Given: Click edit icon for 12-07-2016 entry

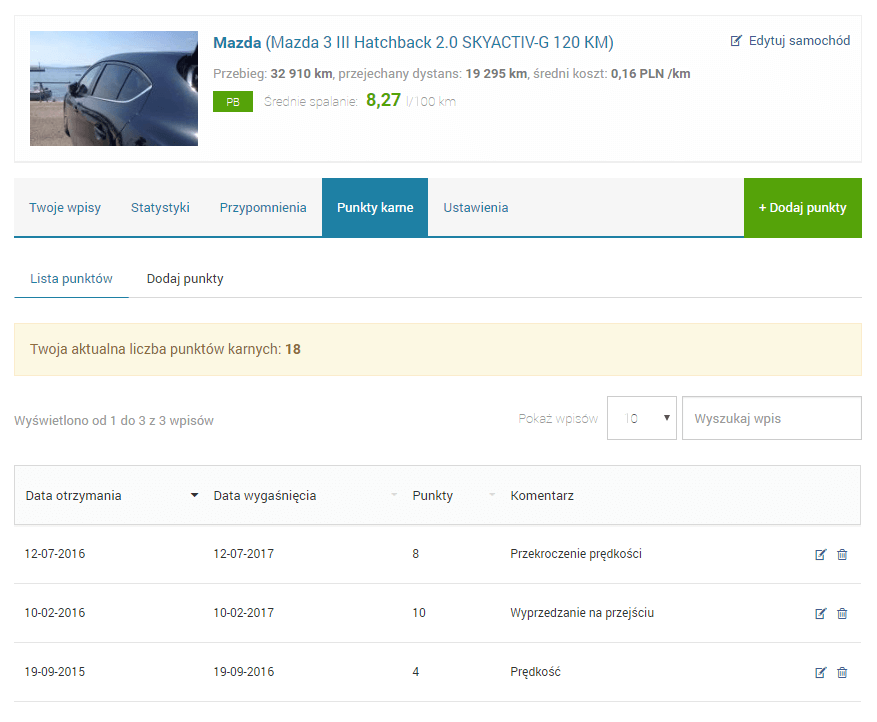Looking at the screenshot, I should point(821,554).
